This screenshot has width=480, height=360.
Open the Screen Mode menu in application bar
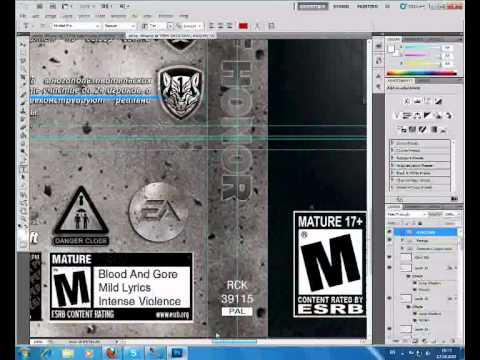pos(125,6)
